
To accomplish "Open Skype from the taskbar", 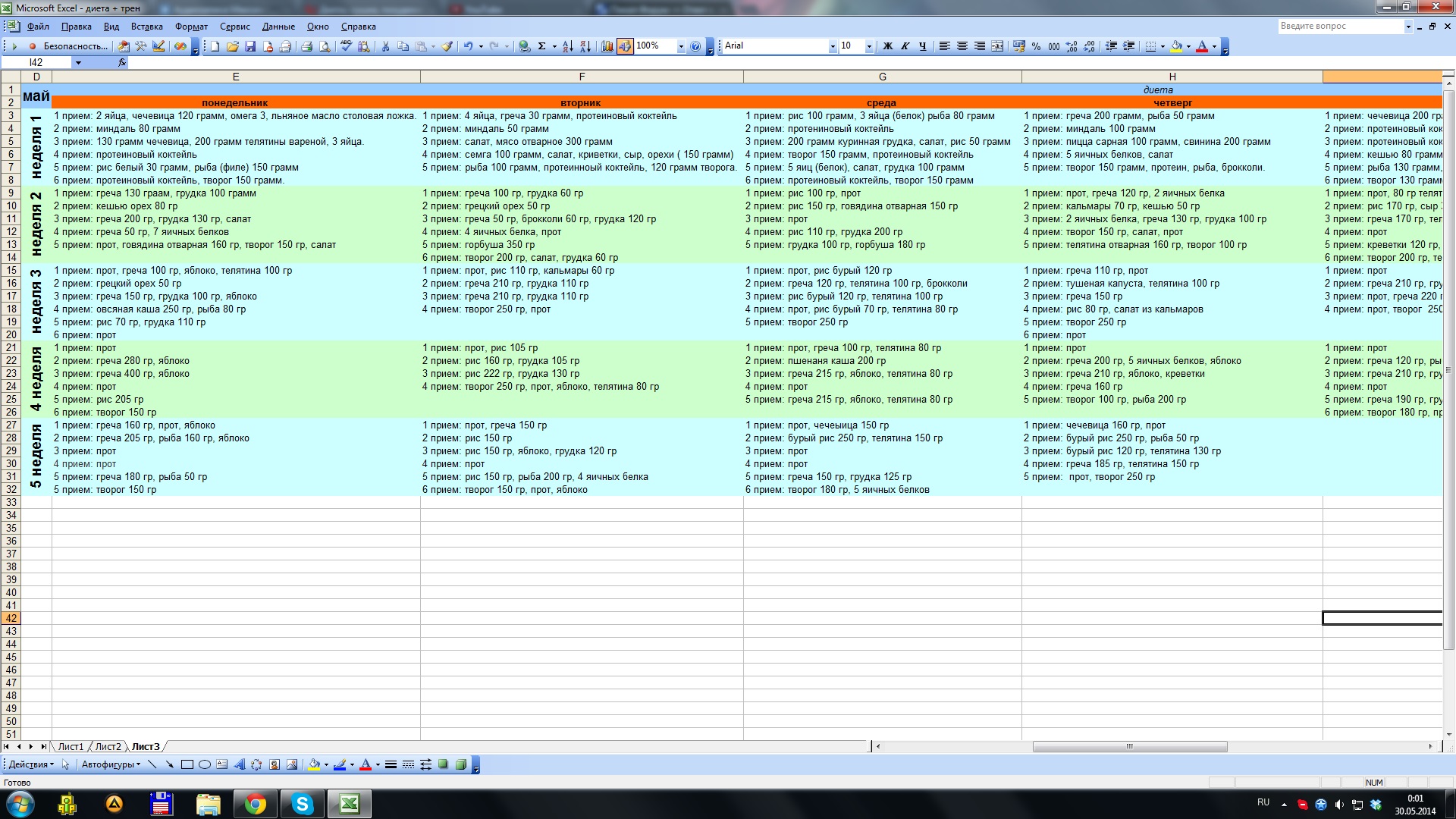I will [302, 804].
